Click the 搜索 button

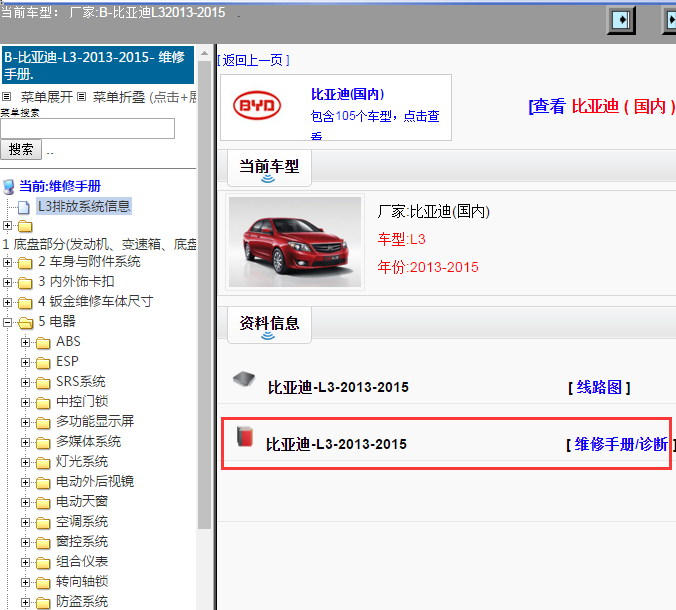(x=21, y=150)
